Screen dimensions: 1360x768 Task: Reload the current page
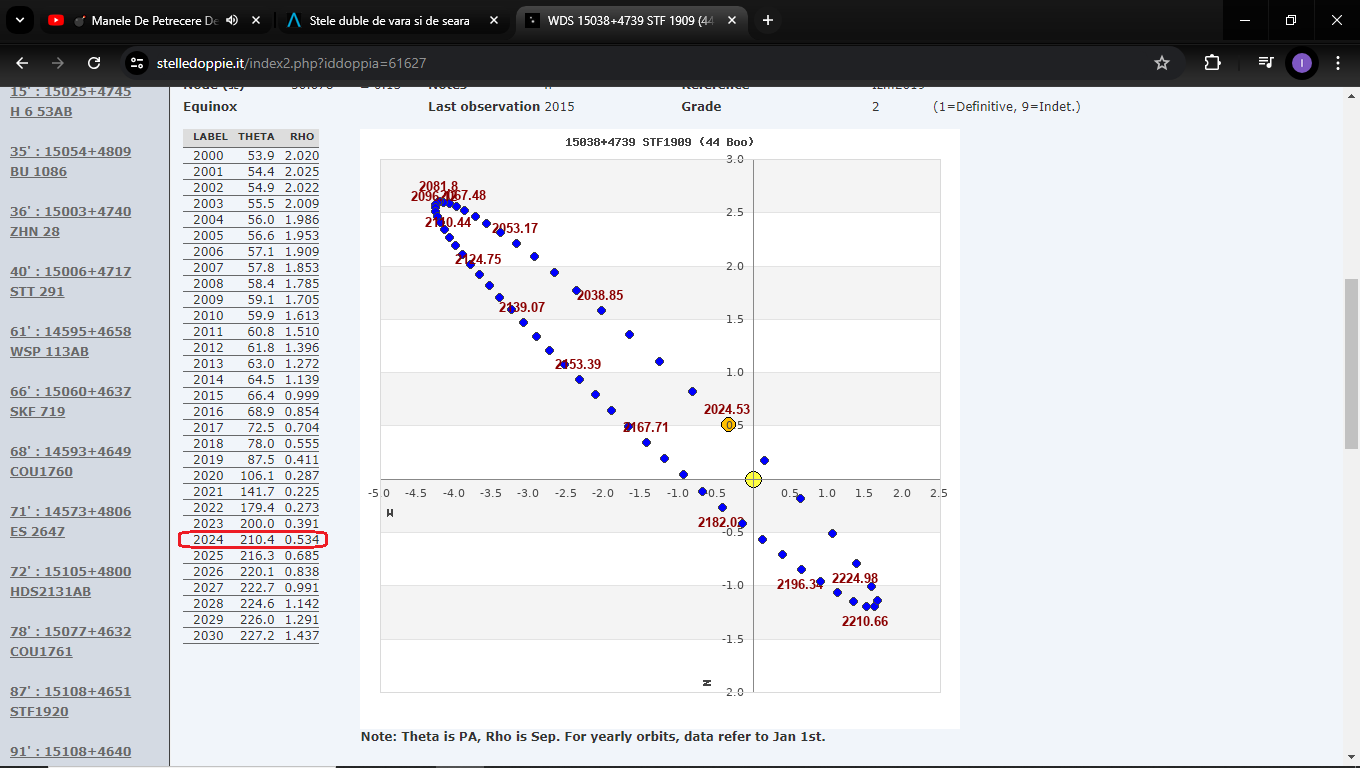(94, 63)
